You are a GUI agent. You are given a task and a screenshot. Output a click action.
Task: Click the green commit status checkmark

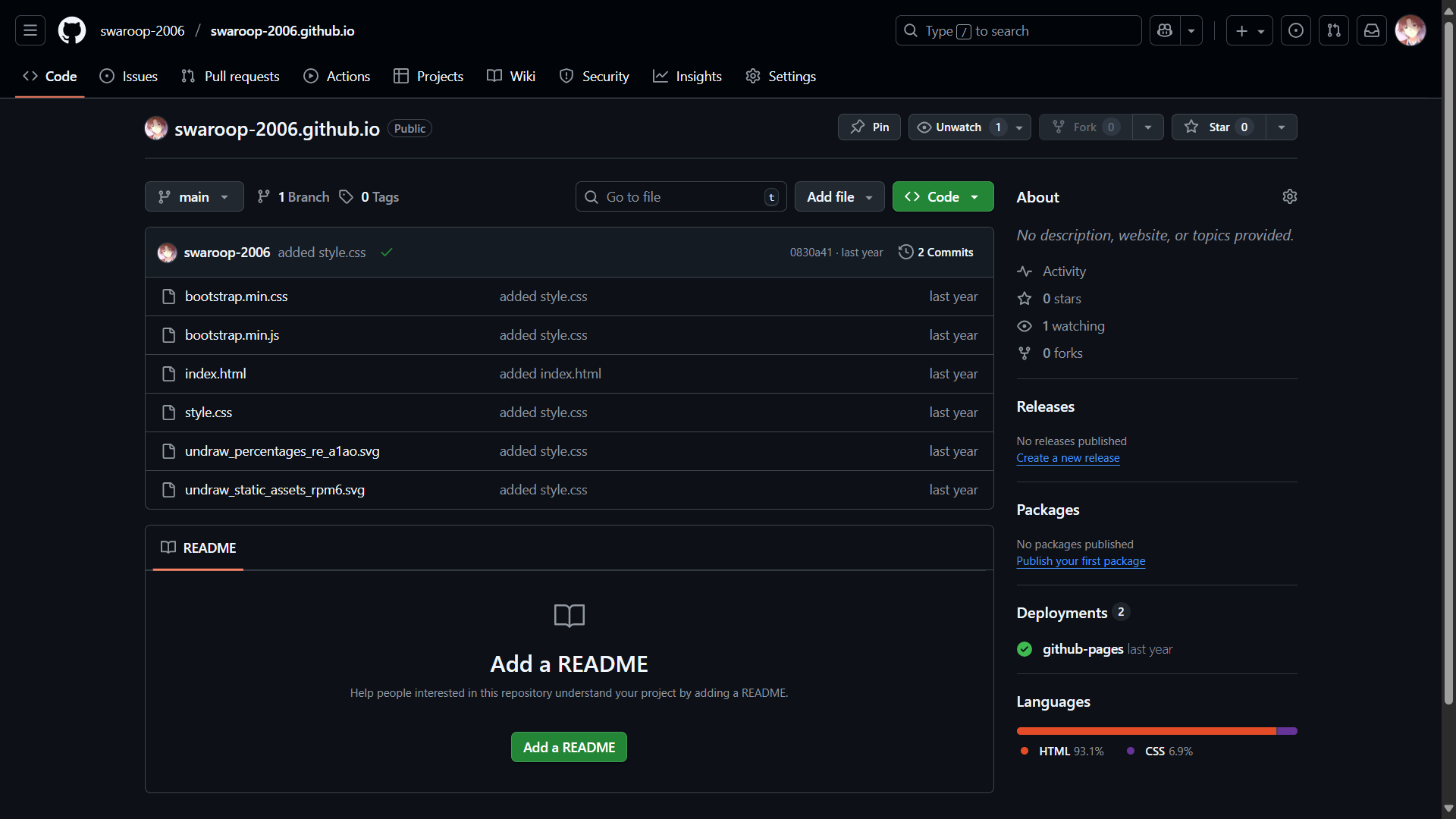(x=387, y=253)
